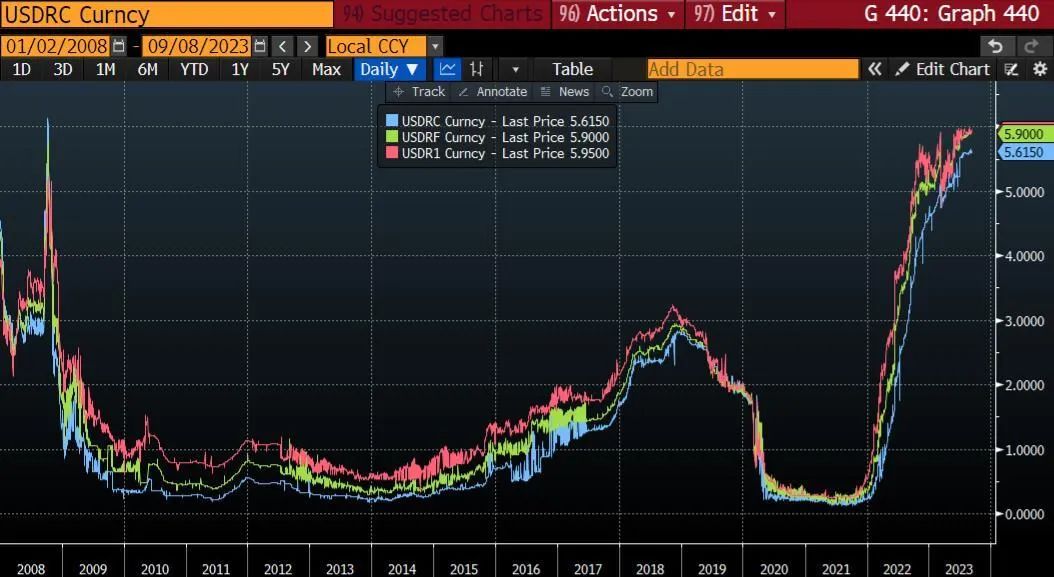Select the line chart type icon
Screen dimensions: 1054x577
coord(448,69)
